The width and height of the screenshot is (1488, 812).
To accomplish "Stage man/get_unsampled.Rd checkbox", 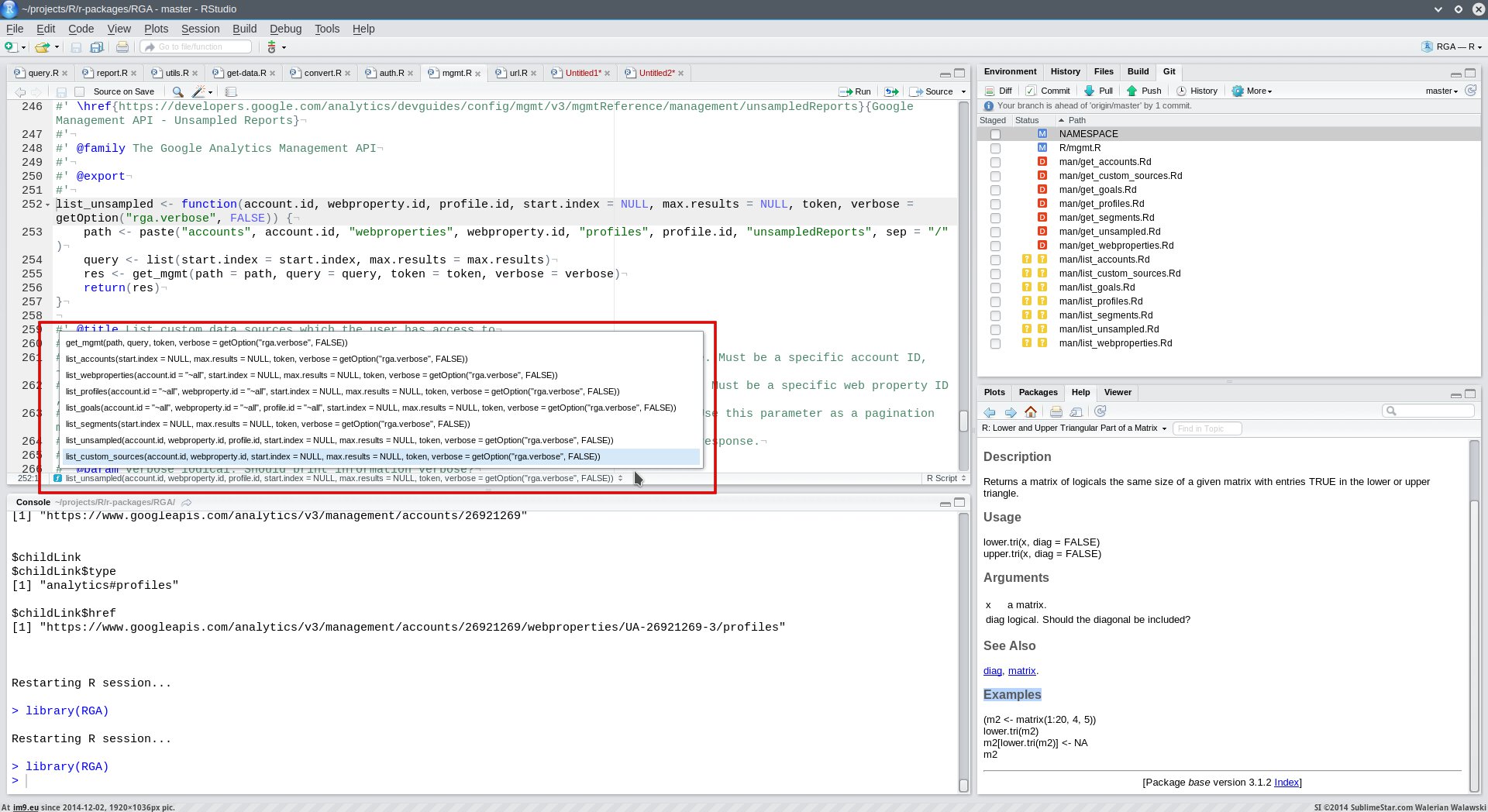I will [x=995, y=232].
